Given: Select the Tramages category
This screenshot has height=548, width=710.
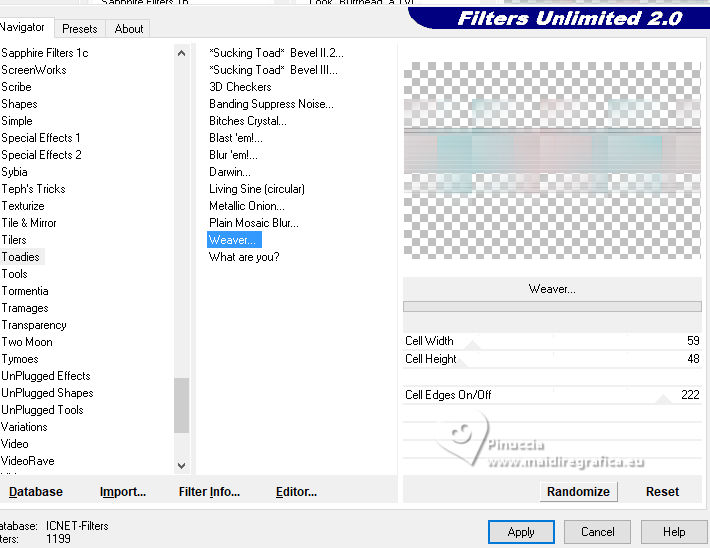Looking at the screenshot, I should pos(25,308).
